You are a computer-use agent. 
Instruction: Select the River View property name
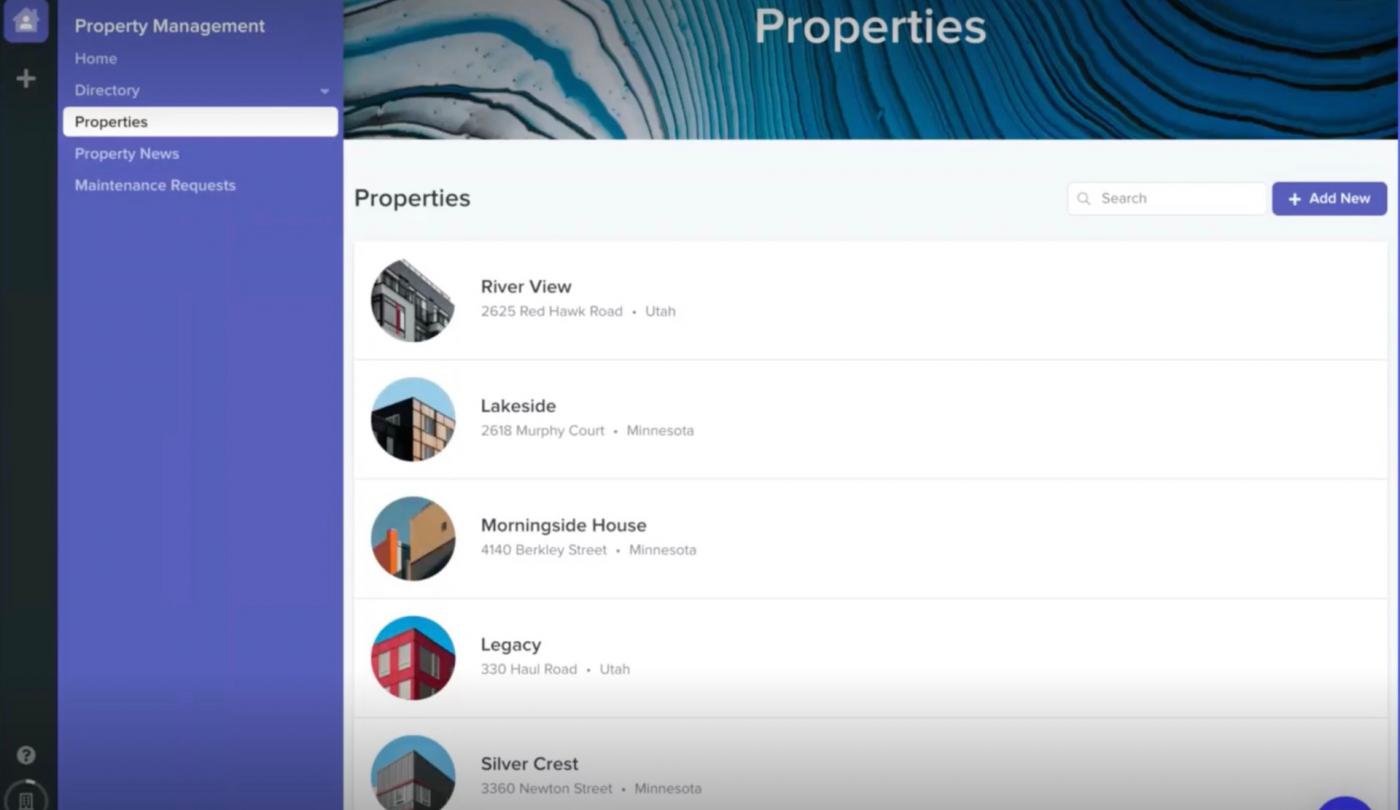click(x=526, y=287)
